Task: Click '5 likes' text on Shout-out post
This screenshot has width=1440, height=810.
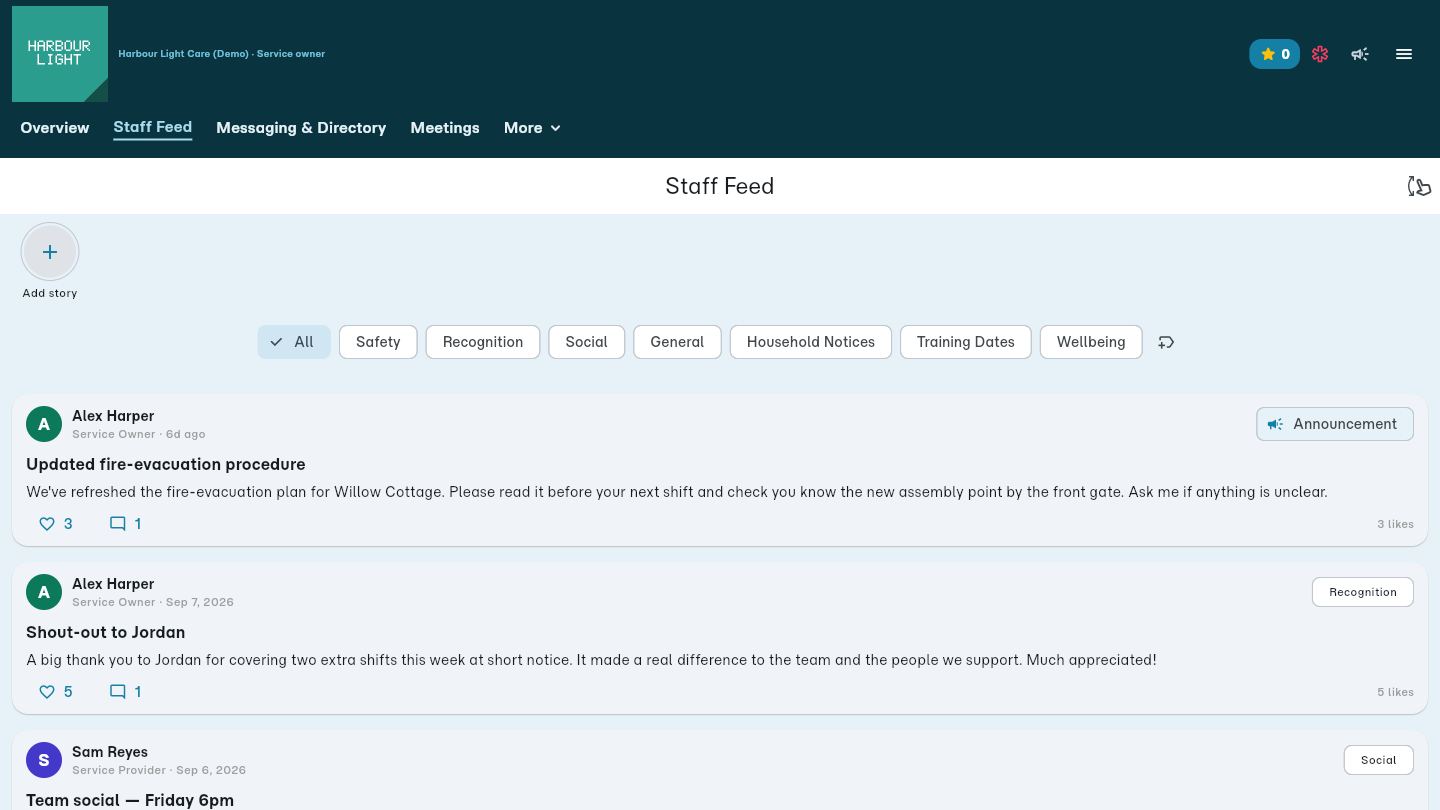Action: 1395,692
